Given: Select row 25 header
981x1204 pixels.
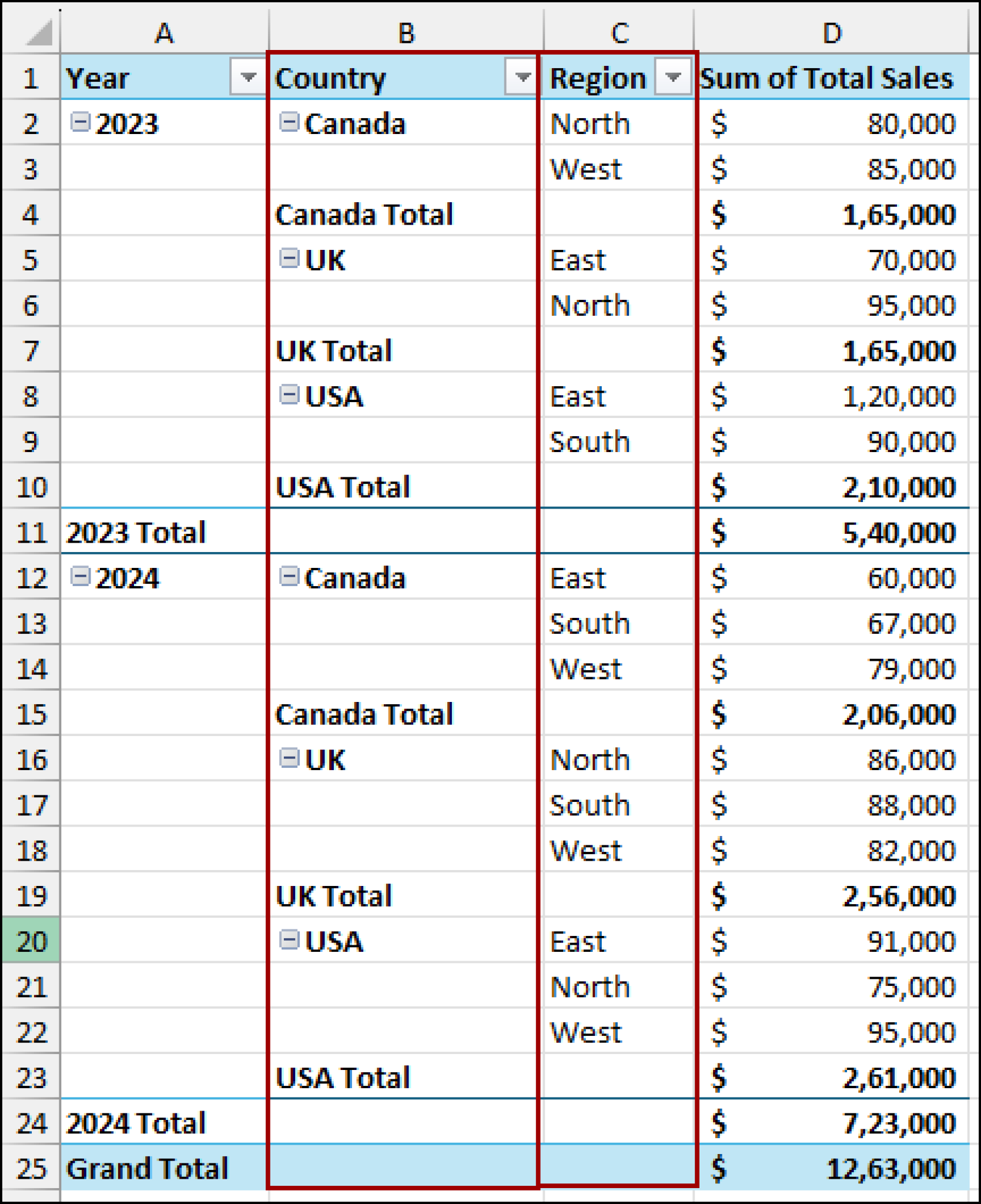Looking at the screenshot, I should click(32, 1169).
